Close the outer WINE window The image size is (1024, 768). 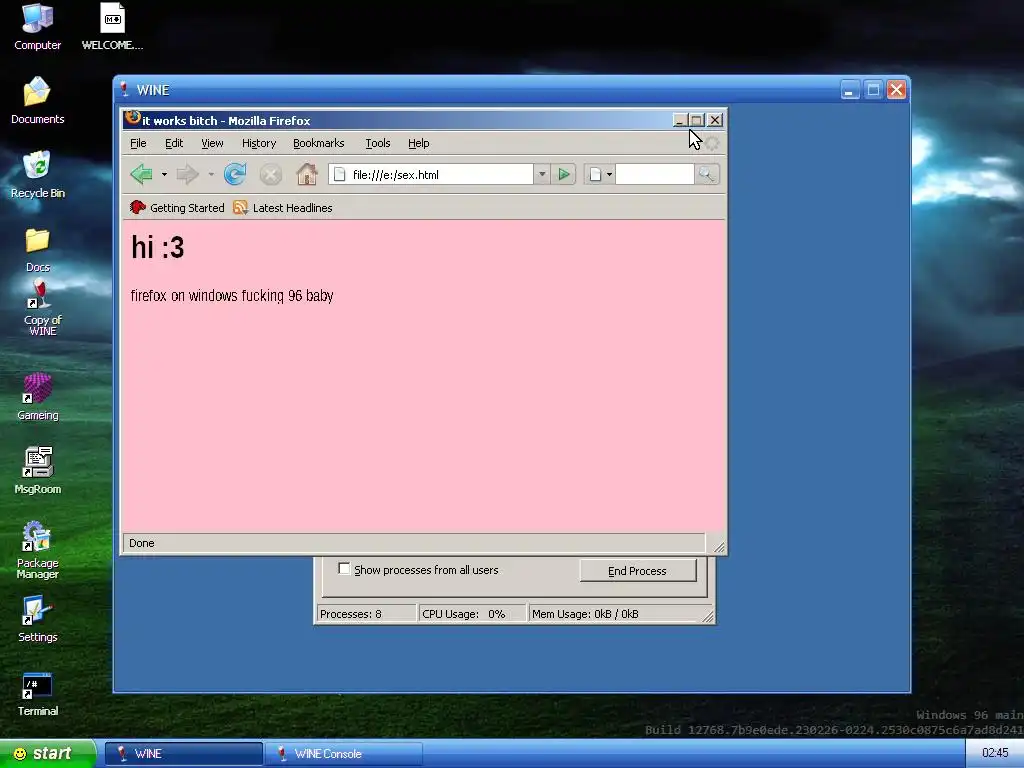(897, 89)
